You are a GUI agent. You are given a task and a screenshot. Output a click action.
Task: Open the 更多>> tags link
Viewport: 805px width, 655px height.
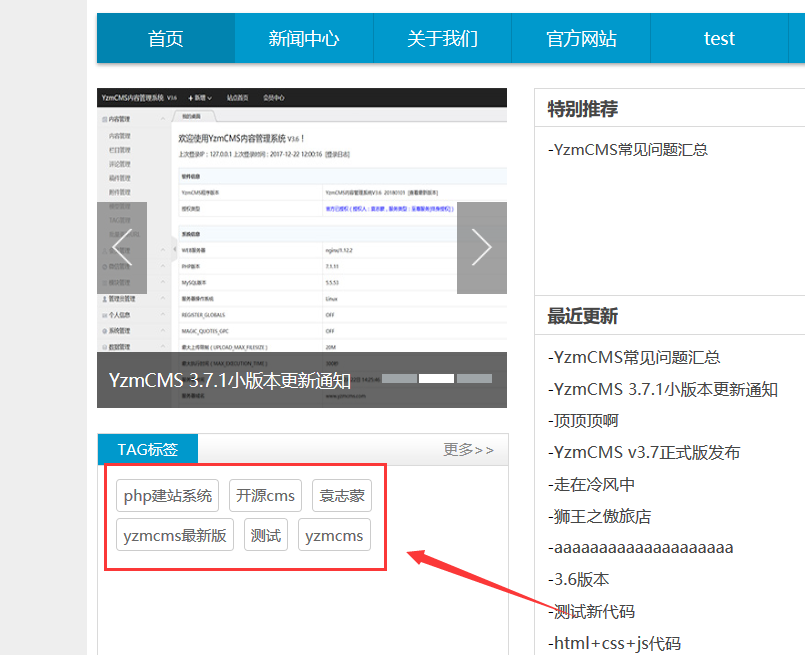[x=468, y=450]
